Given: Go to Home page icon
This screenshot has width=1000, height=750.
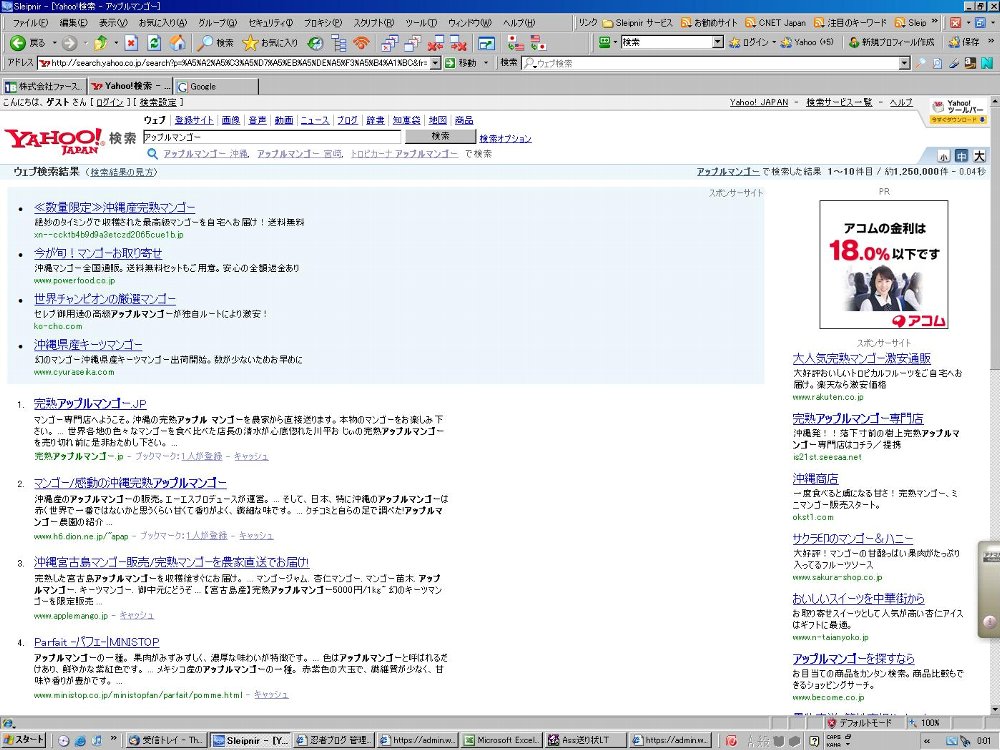Looking at the screenshot, I should (x=177, y=43).
